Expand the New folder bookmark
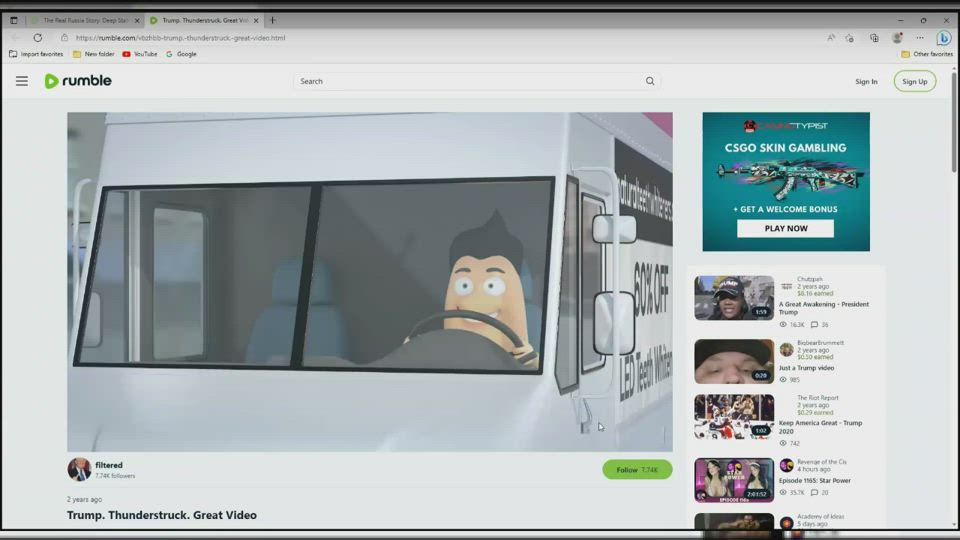The image size is (960, 540). pos(93,54)
